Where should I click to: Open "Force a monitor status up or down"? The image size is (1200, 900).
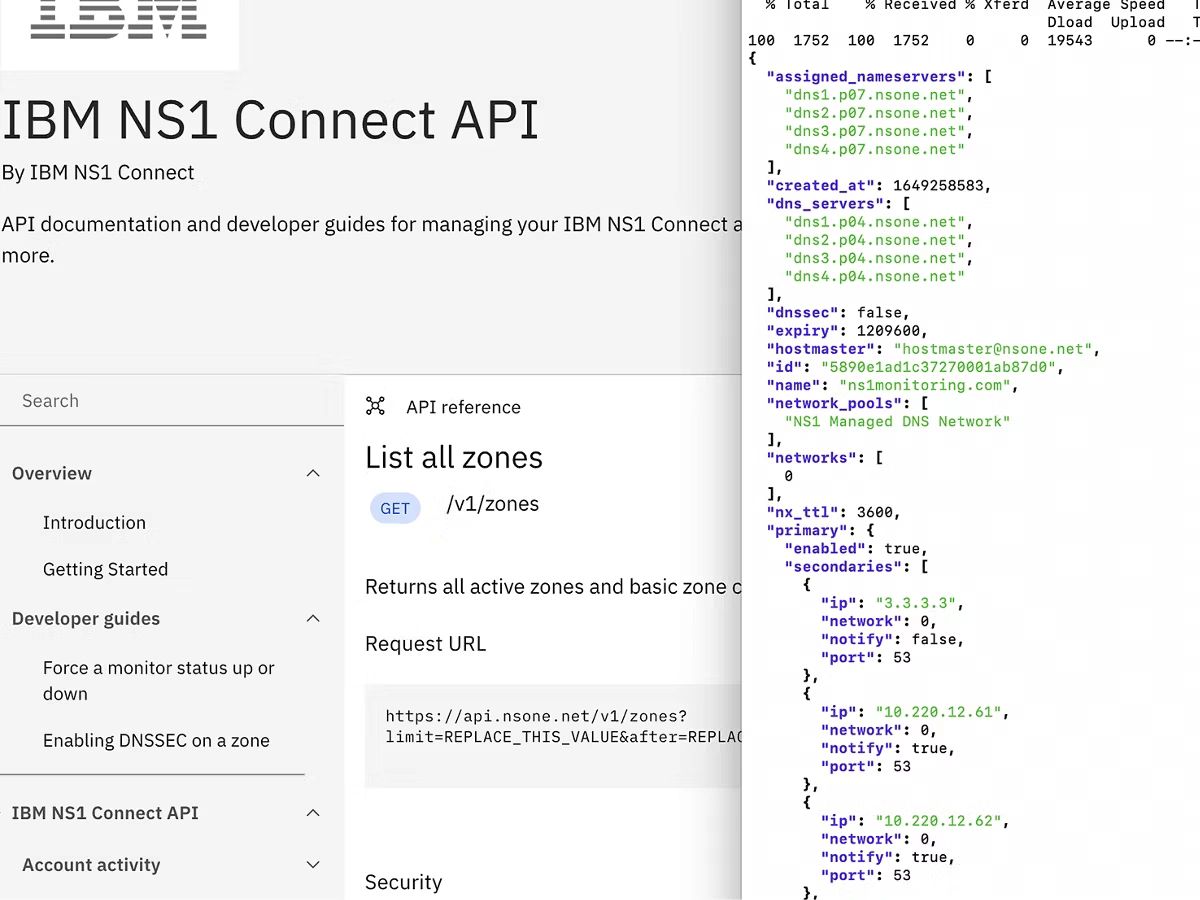tap(158, 680)
